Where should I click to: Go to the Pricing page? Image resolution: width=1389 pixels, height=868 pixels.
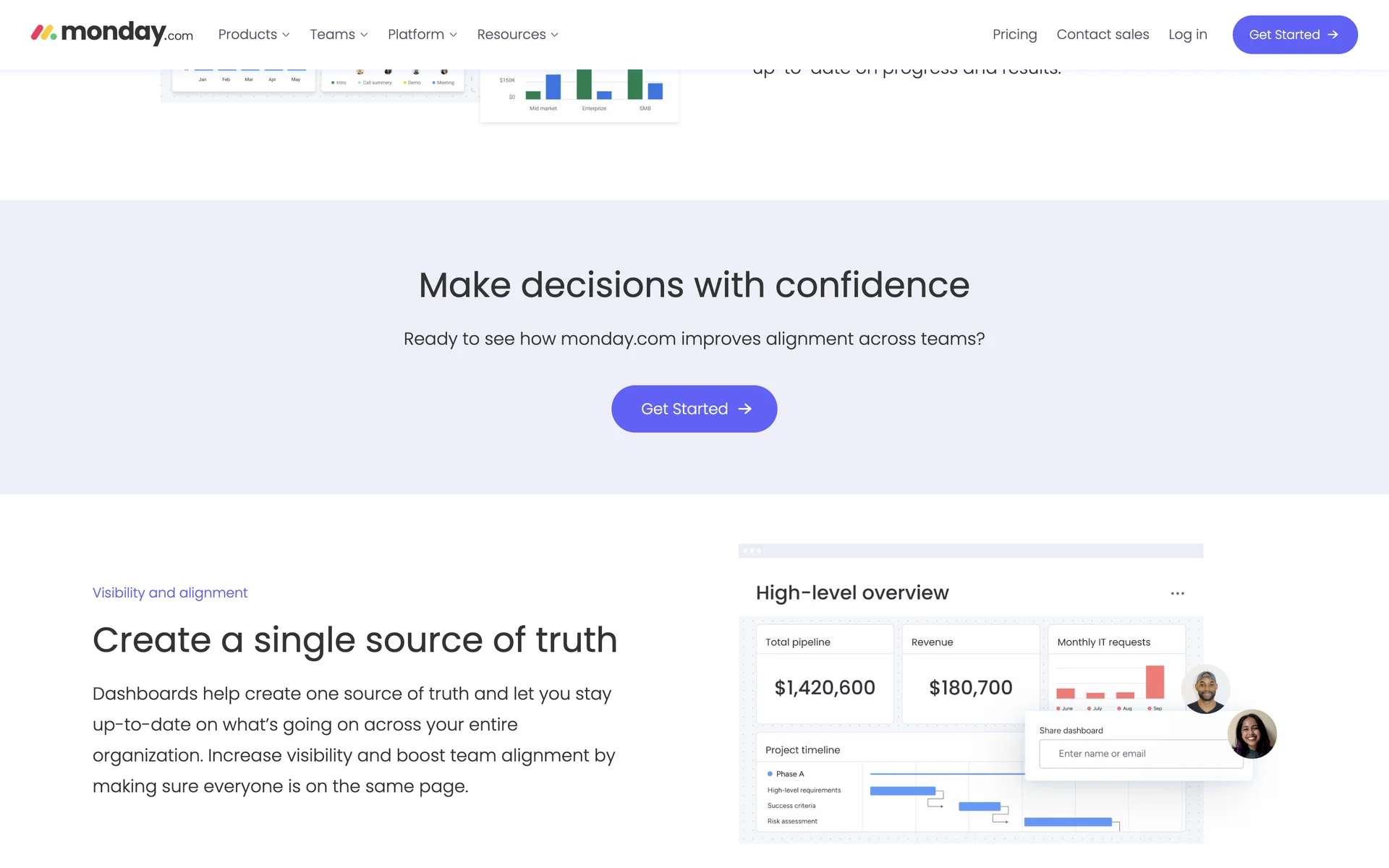coord(1014,35)
